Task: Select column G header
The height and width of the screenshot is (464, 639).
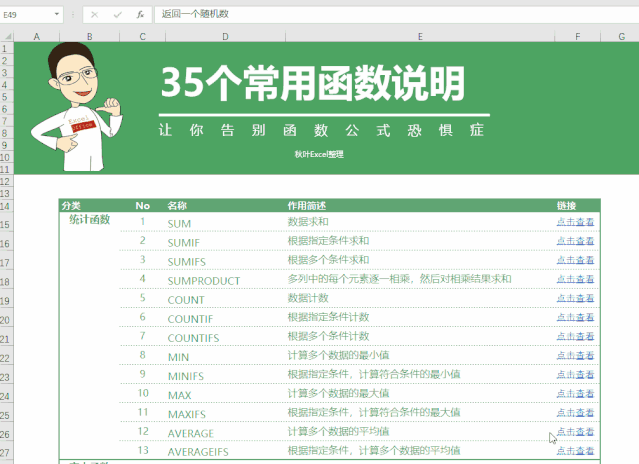Action: (x=621, y=37)
